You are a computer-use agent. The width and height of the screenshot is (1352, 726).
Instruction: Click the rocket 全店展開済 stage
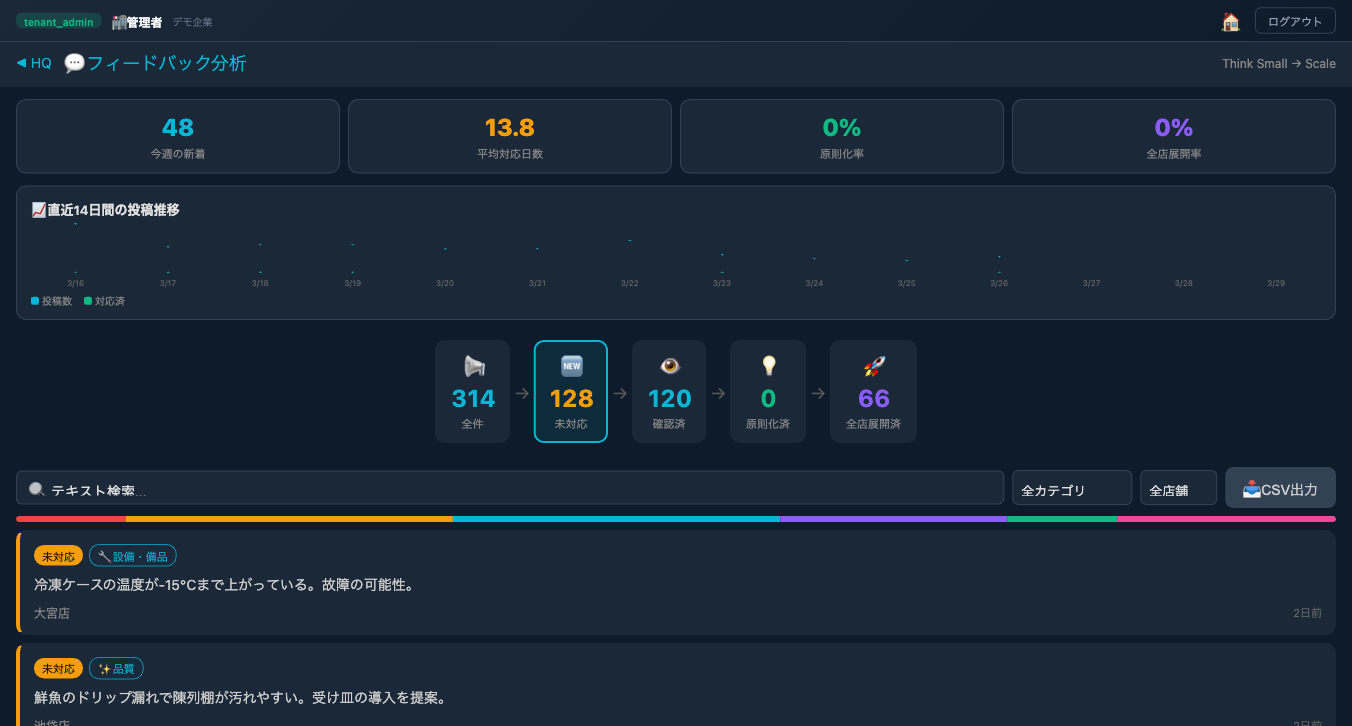(872, 391)
